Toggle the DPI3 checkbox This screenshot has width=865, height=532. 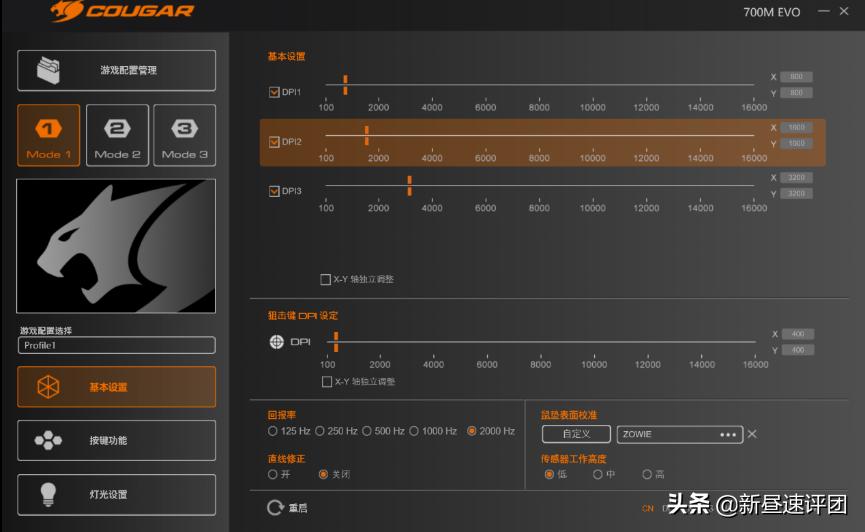(x=274, y=191)
